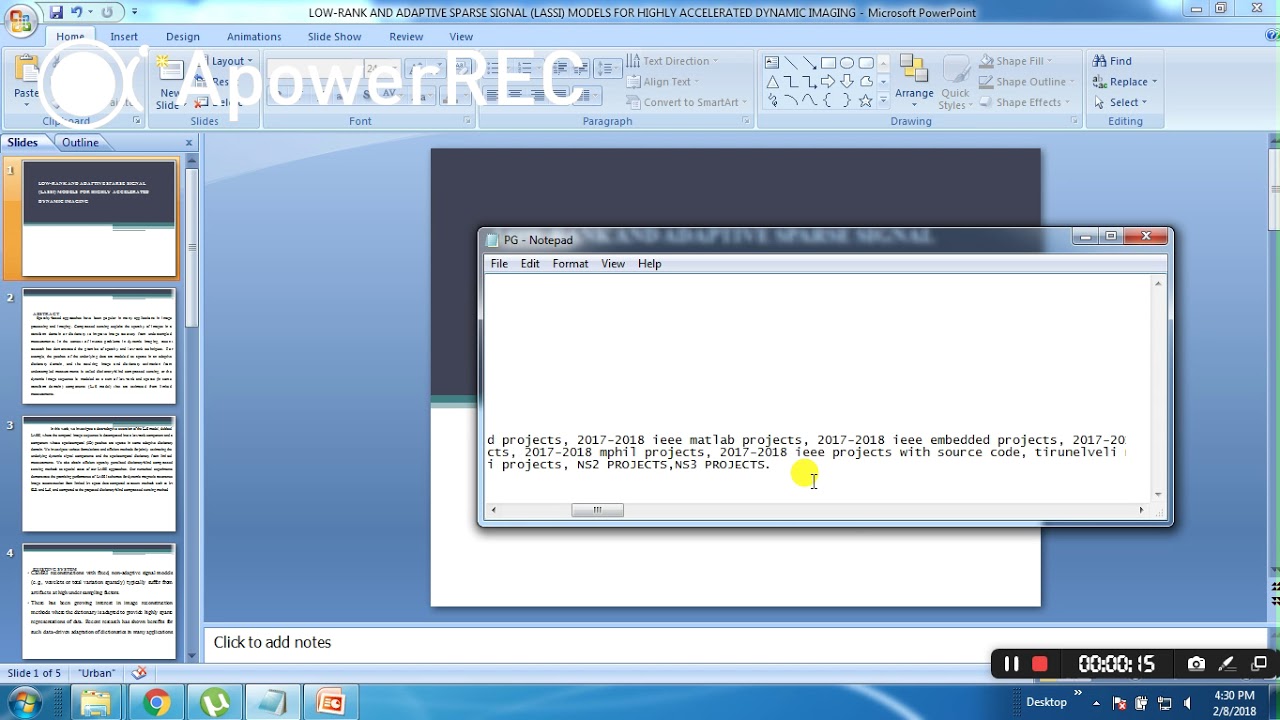Open the Shape Effects dropdown
Screen dimensions: 1280x720
tap(1024, 102)
